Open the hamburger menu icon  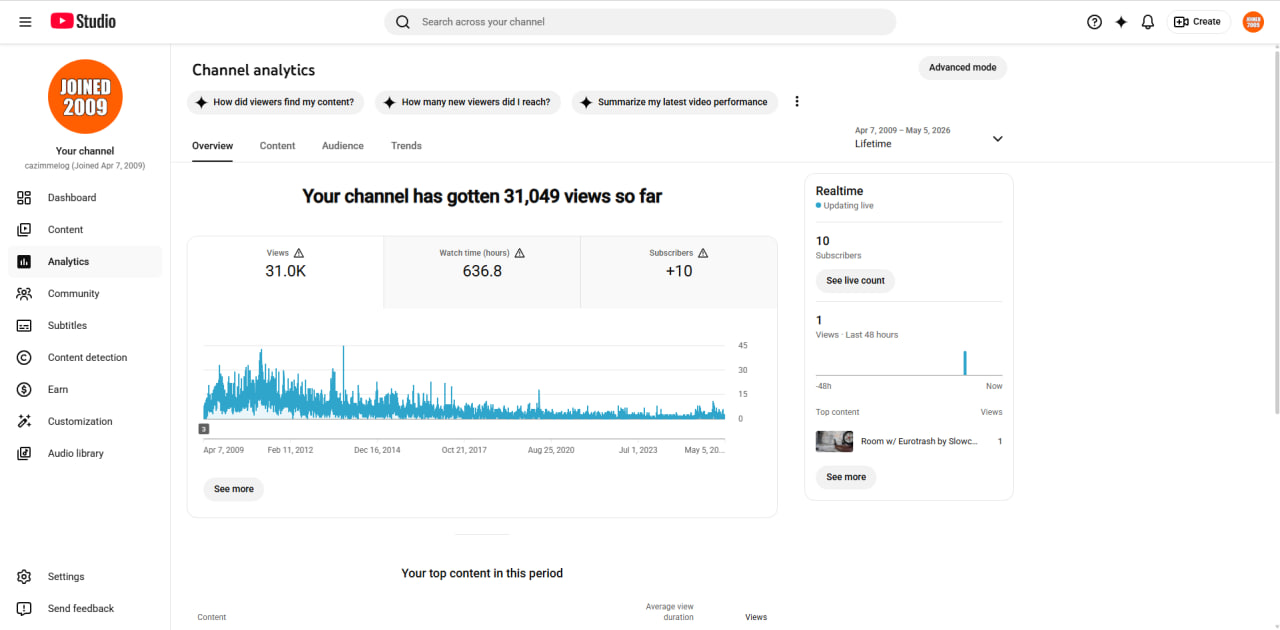[25, 22]
